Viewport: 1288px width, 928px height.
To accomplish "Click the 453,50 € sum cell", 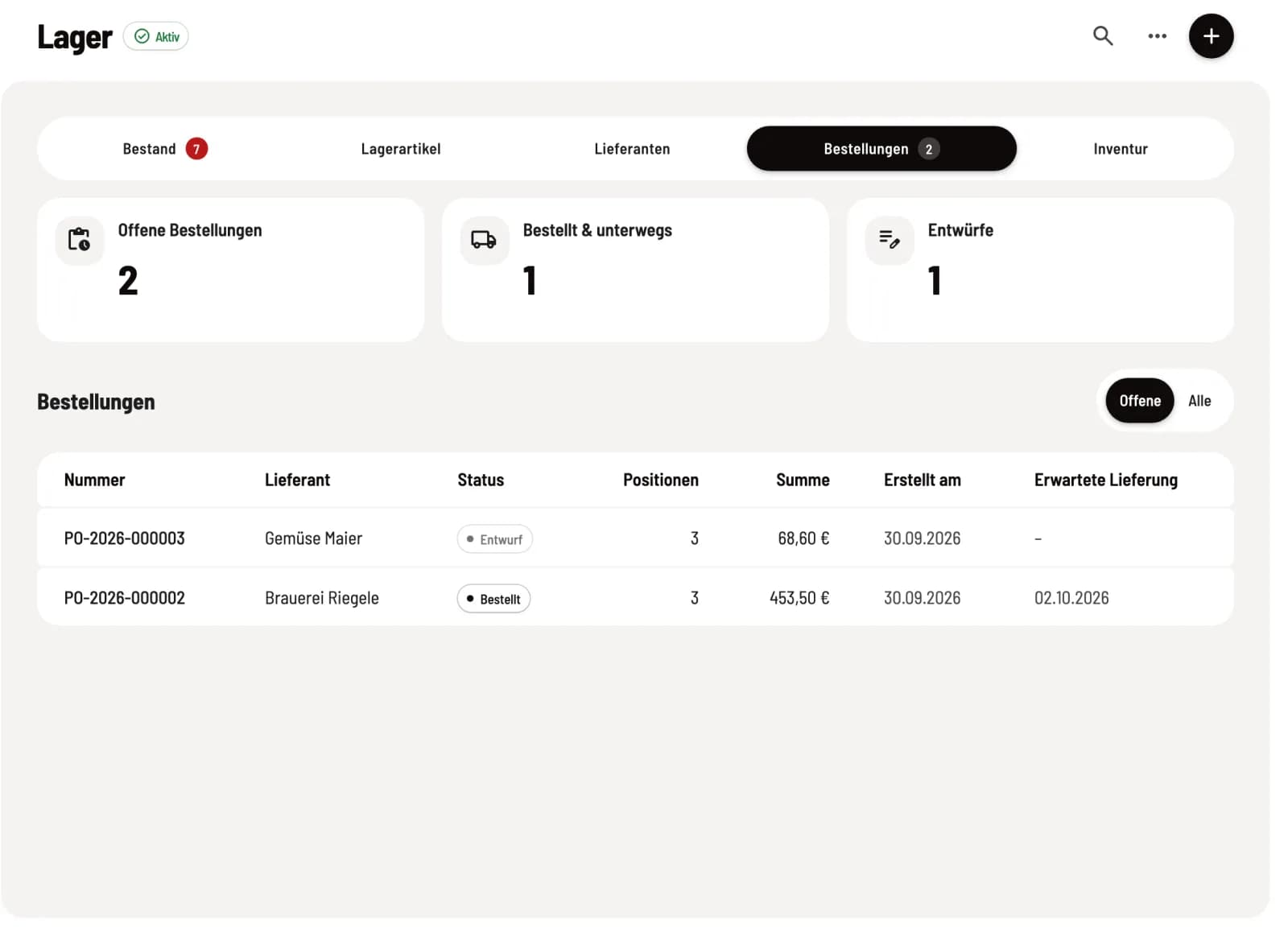I will pos(799,598).
